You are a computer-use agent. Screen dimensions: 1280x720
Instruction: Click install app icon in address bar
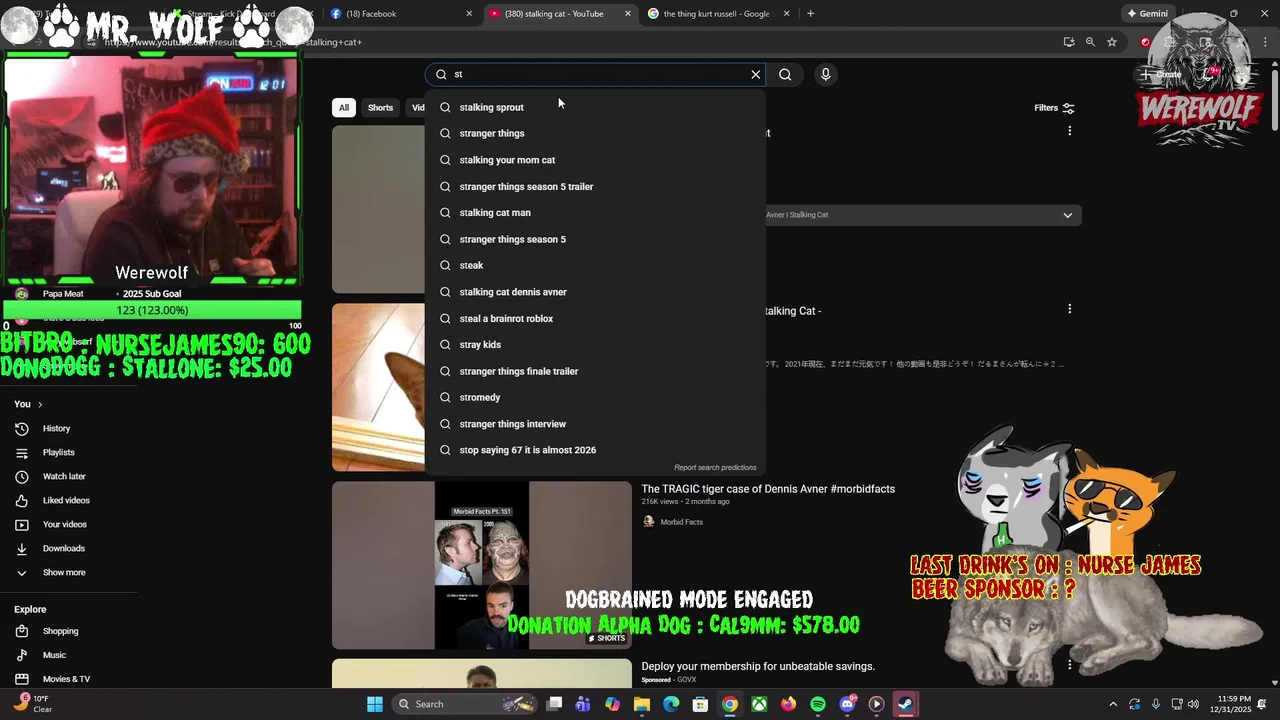tap(1069, 42)
